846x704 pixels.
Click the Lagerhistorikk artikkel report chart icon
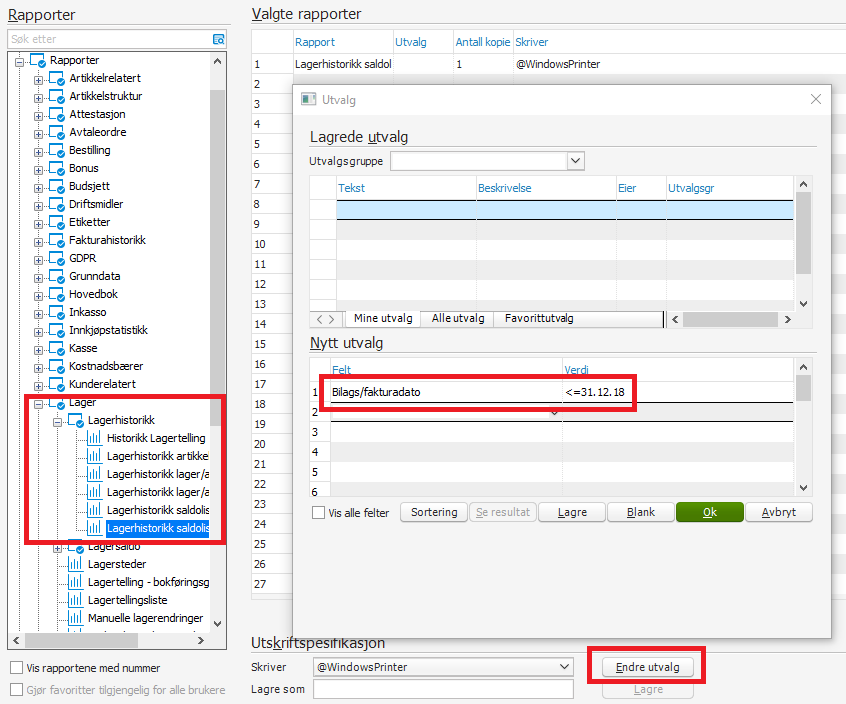click(x=94, y=456)
